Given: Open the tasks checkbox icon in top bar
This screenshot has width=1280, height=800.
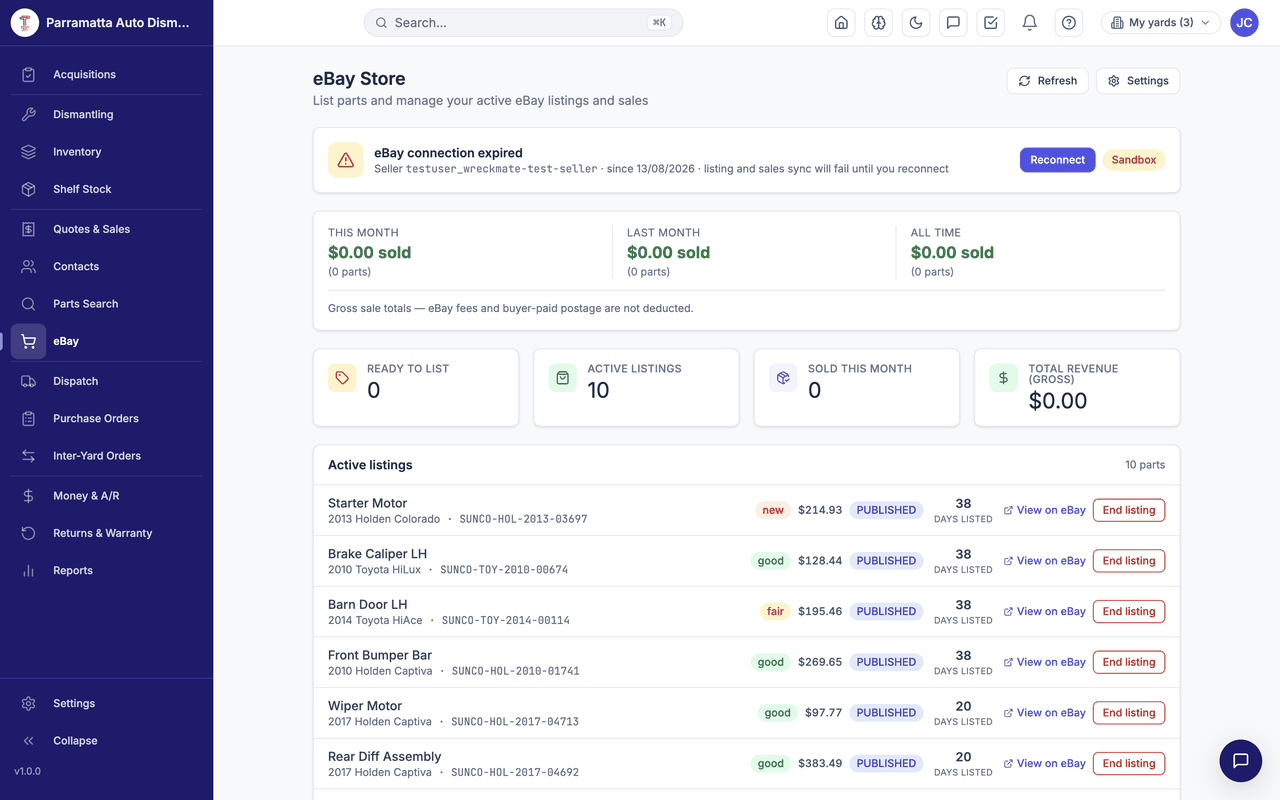Looking at the screenshot, I should pyautogui.click(x=991, y=23).
